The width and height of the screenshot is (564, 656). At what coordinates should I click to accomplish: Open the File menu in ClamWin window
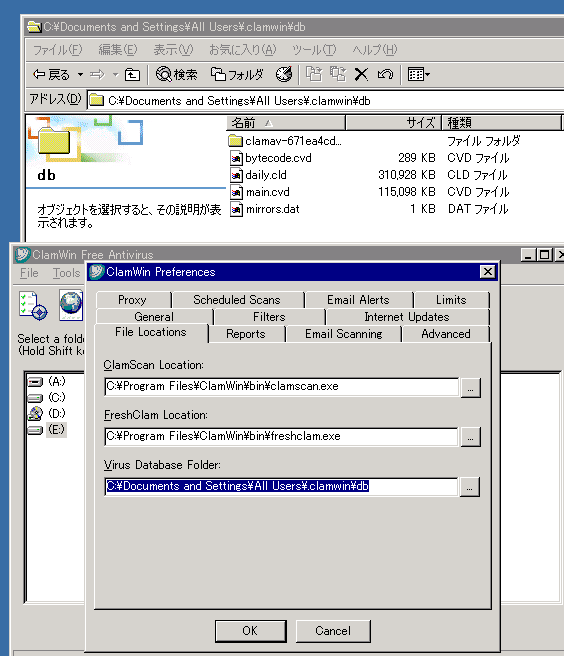(29, 273)
